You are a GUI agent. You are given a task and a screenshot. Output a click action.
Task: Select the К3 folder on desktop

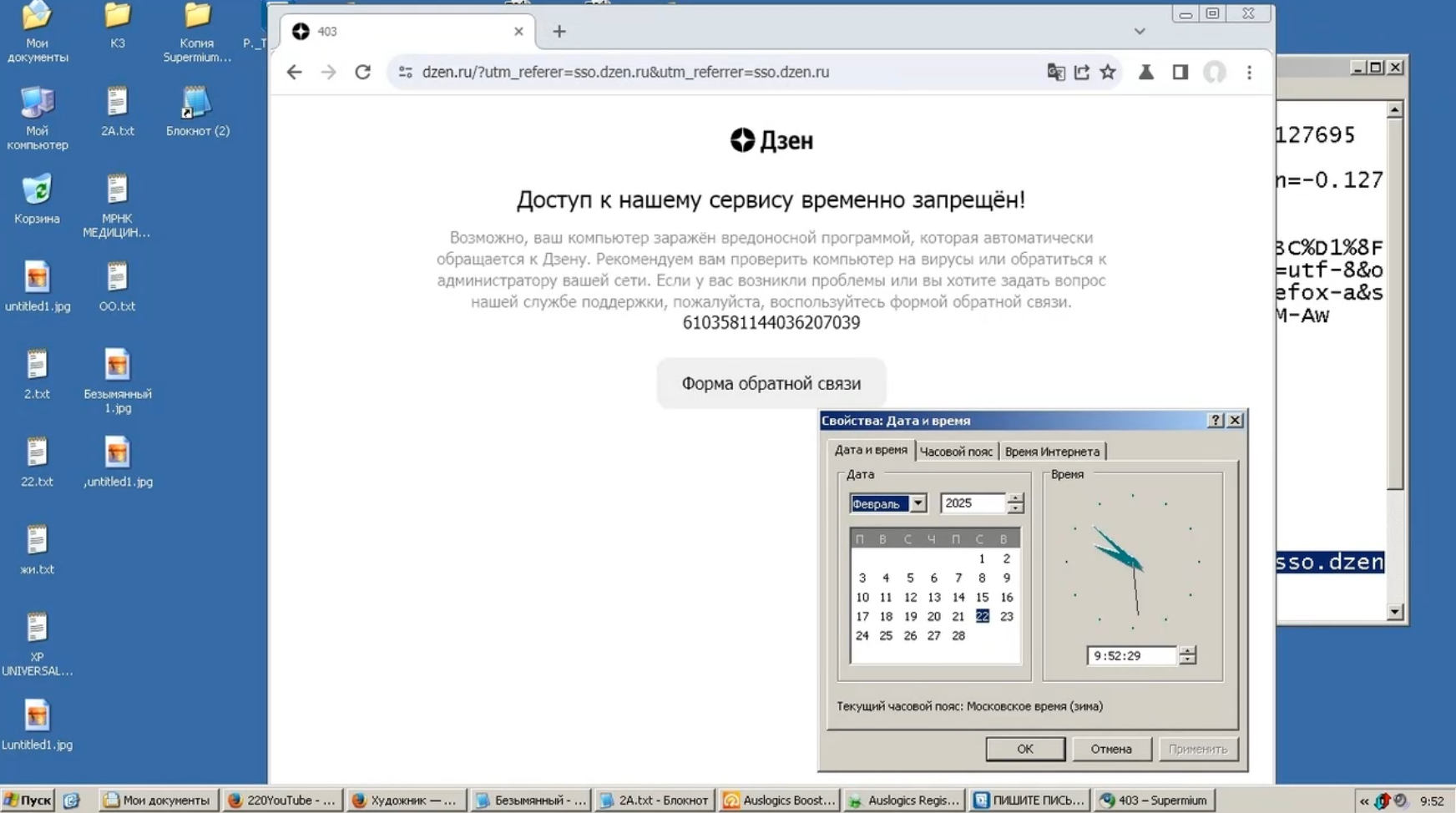[x=117, y=25]
